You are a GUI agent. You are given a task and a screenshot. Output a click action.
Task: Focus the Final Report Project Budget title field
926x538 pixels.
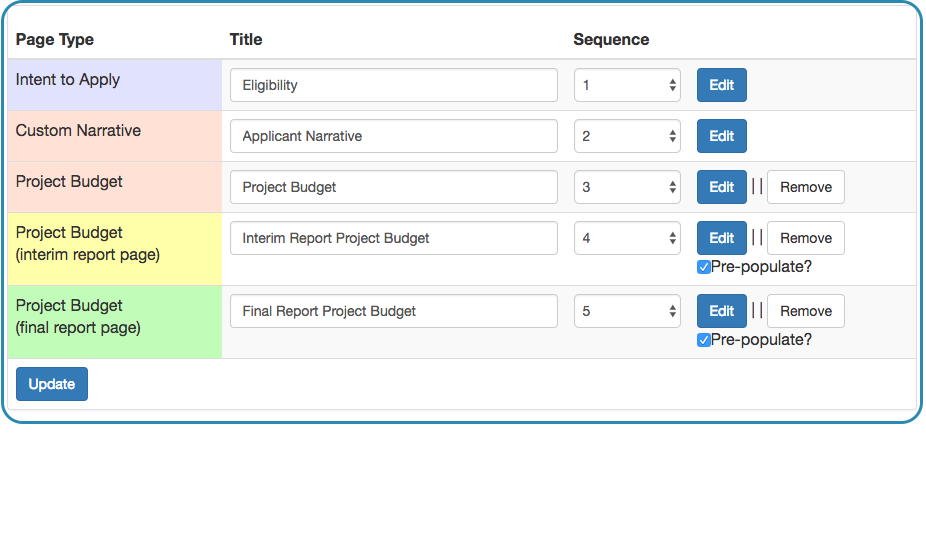click(x=394, y=311)
